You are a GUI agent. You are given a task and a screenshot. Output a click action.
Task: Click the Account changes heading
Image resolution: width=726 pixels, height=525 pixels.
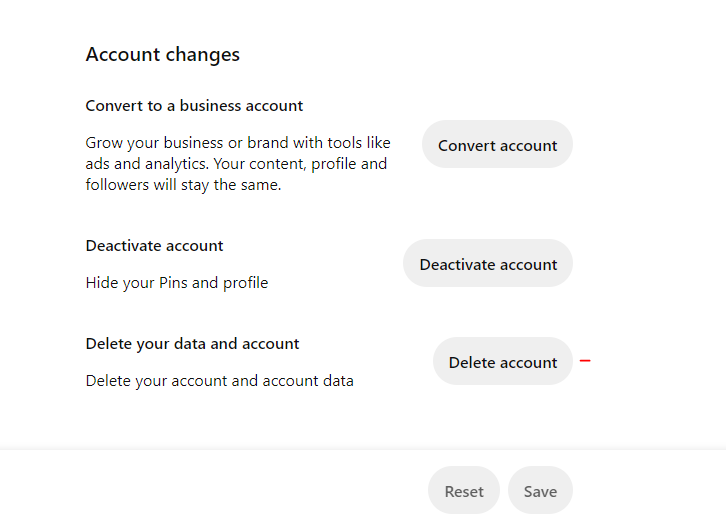pyautogui.click(x=162, y=55)
